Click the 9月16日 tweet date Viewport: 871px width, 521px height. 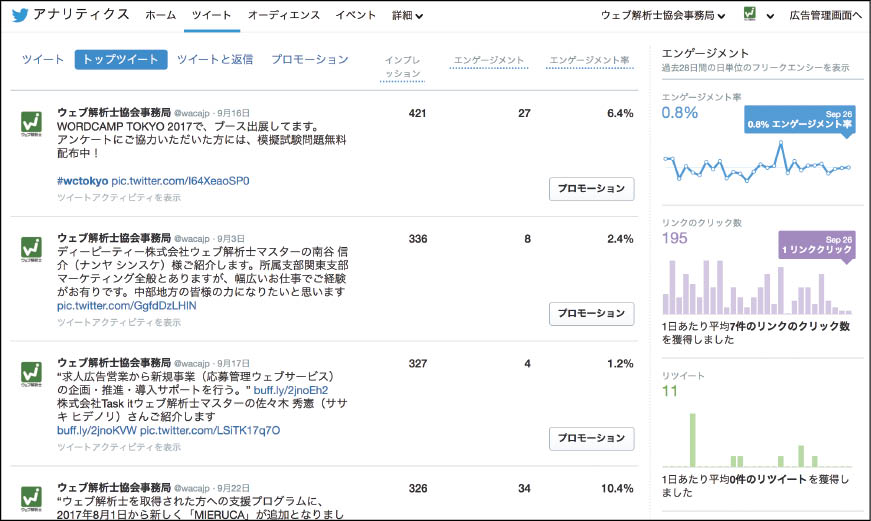click(233, 113)
